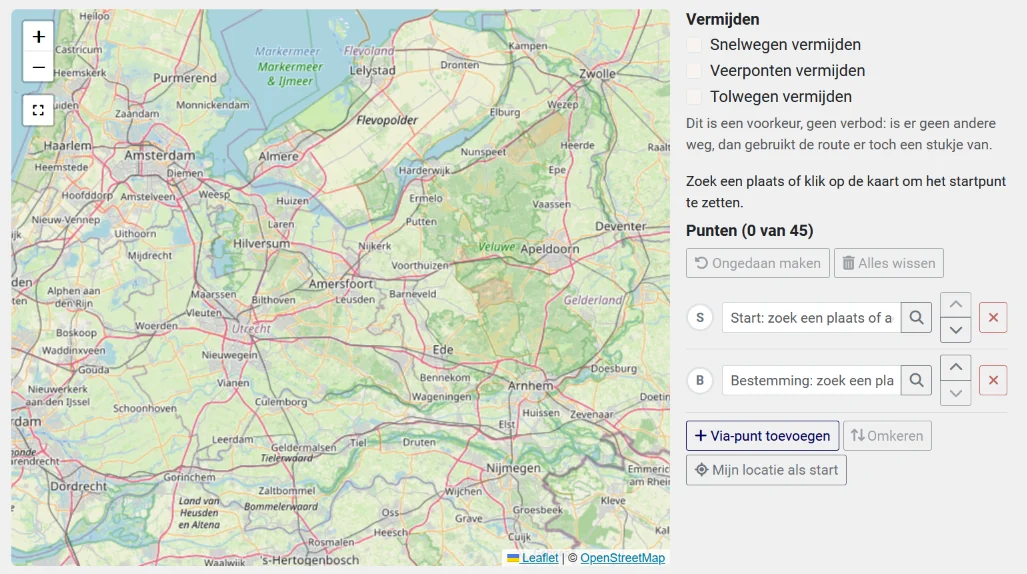Click Deventer on the map
This screenshot has height=574, width=1027.
[620, 226]
